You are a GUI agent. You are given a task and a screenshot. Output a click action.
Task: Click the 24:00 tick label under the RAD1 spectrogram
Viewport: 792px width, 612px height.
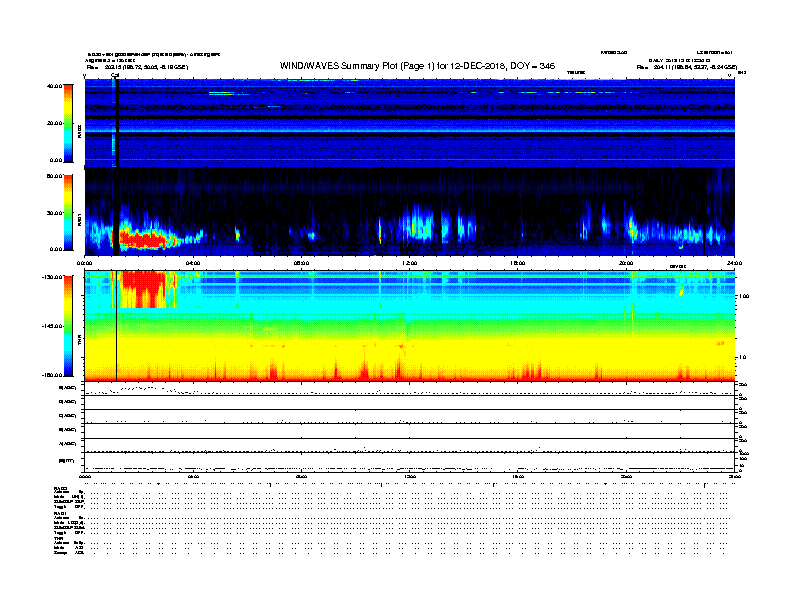coord(734,263)
